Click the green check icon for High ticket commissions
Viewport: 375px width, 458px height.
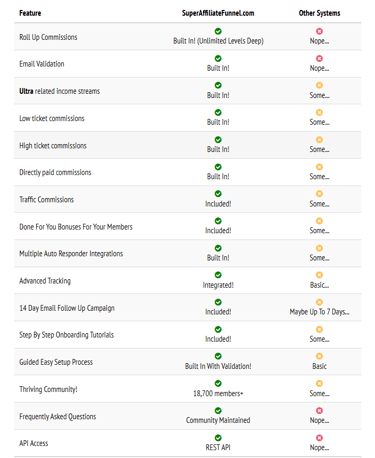click(218, 139)
